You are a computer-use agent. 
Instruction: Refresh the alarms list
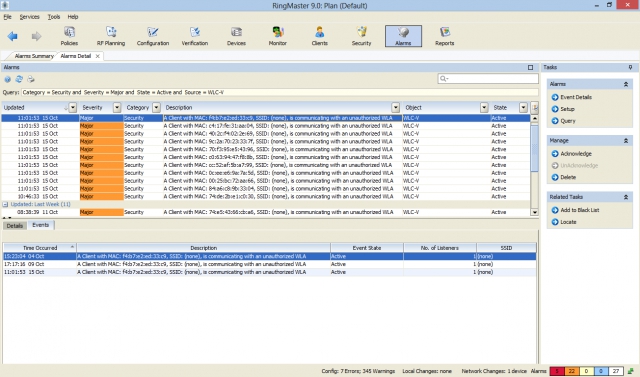click(x=19, y=80)
